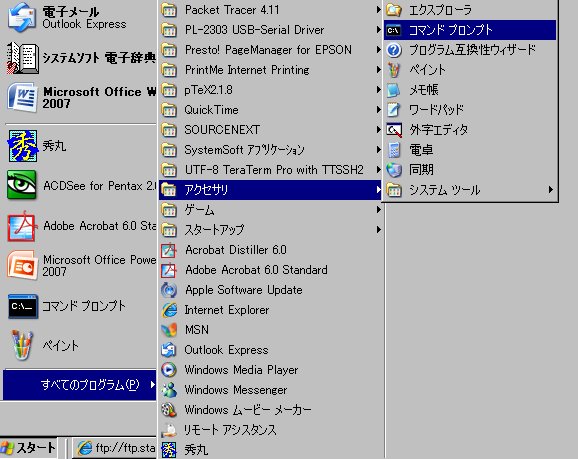
Task: Click 'Apple Software Update' text
Action: 244,290
